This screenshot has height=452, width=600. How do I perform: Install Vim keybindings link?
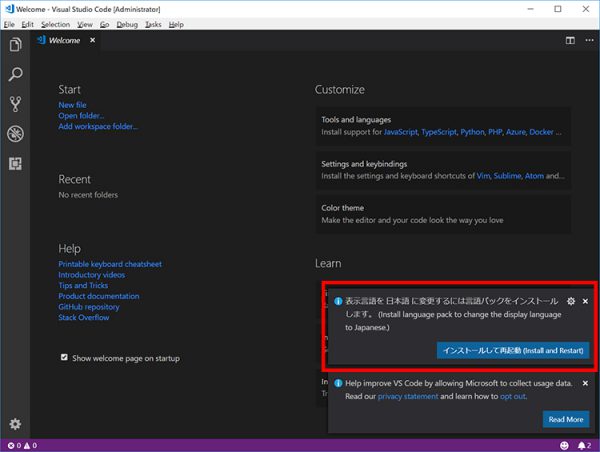tap(483, 176)
